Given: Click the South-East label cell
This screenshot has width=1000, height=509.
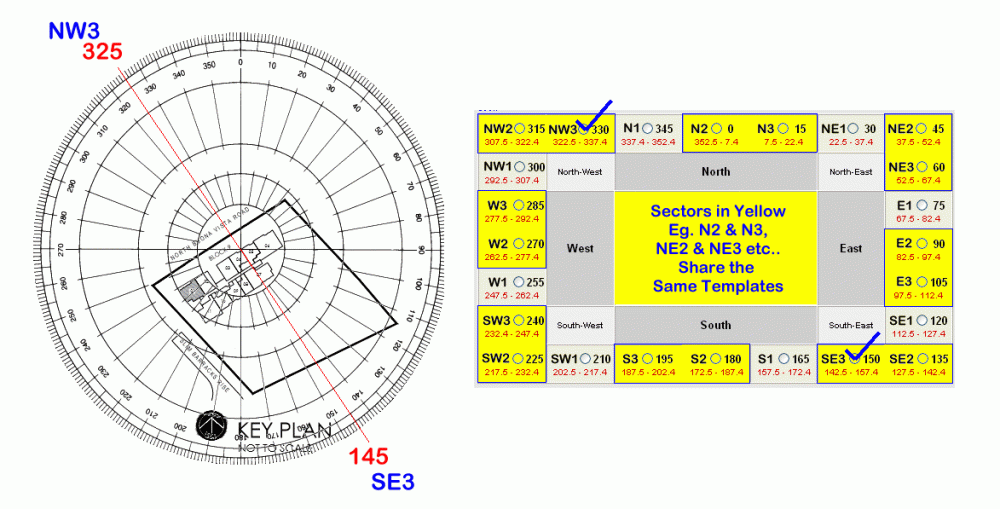Looking at the screenshot, I should [850, 325].
